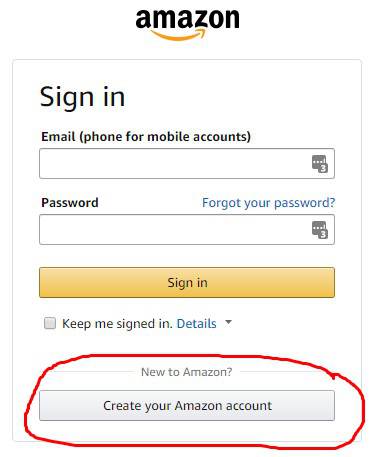Click the Email (phone for mobile accounts) label
This screenshot has width=373, height=457.
146,137
